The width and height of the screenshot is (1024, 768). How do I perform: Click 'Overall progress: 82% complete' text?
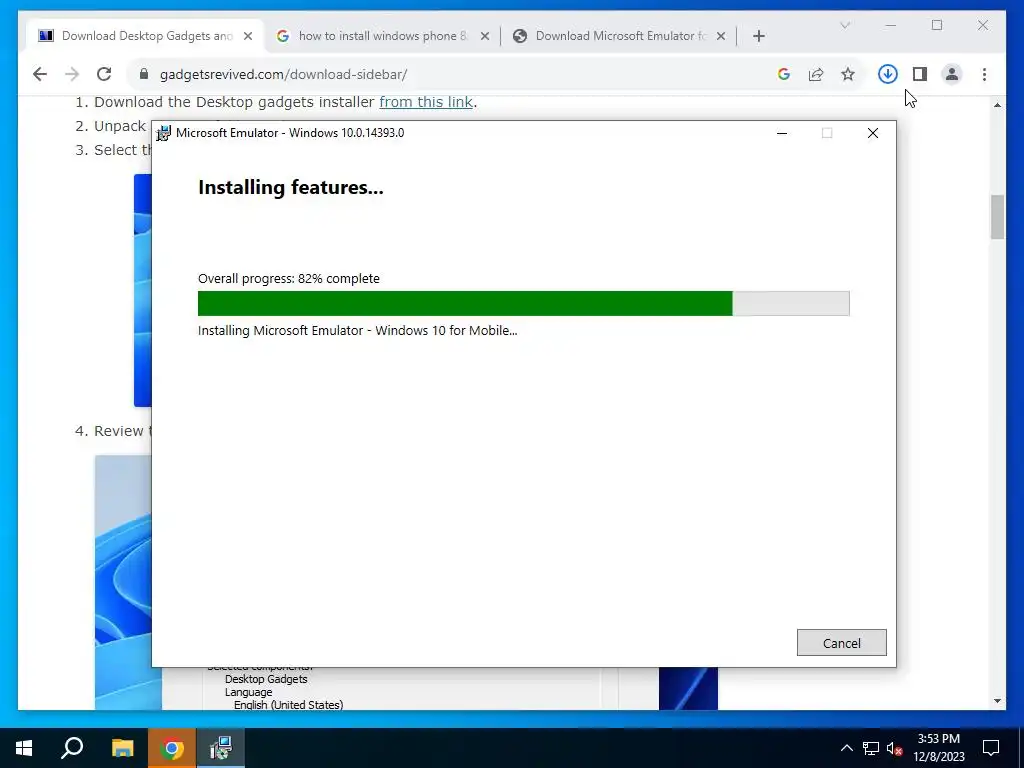point(289,278)
